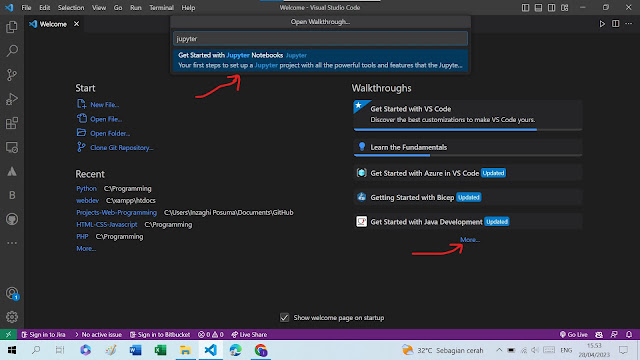This screenshot has width=640, height=360.
Task: Click Go Live in status bar
Action: pyautogui.click(x=573, y=334)
